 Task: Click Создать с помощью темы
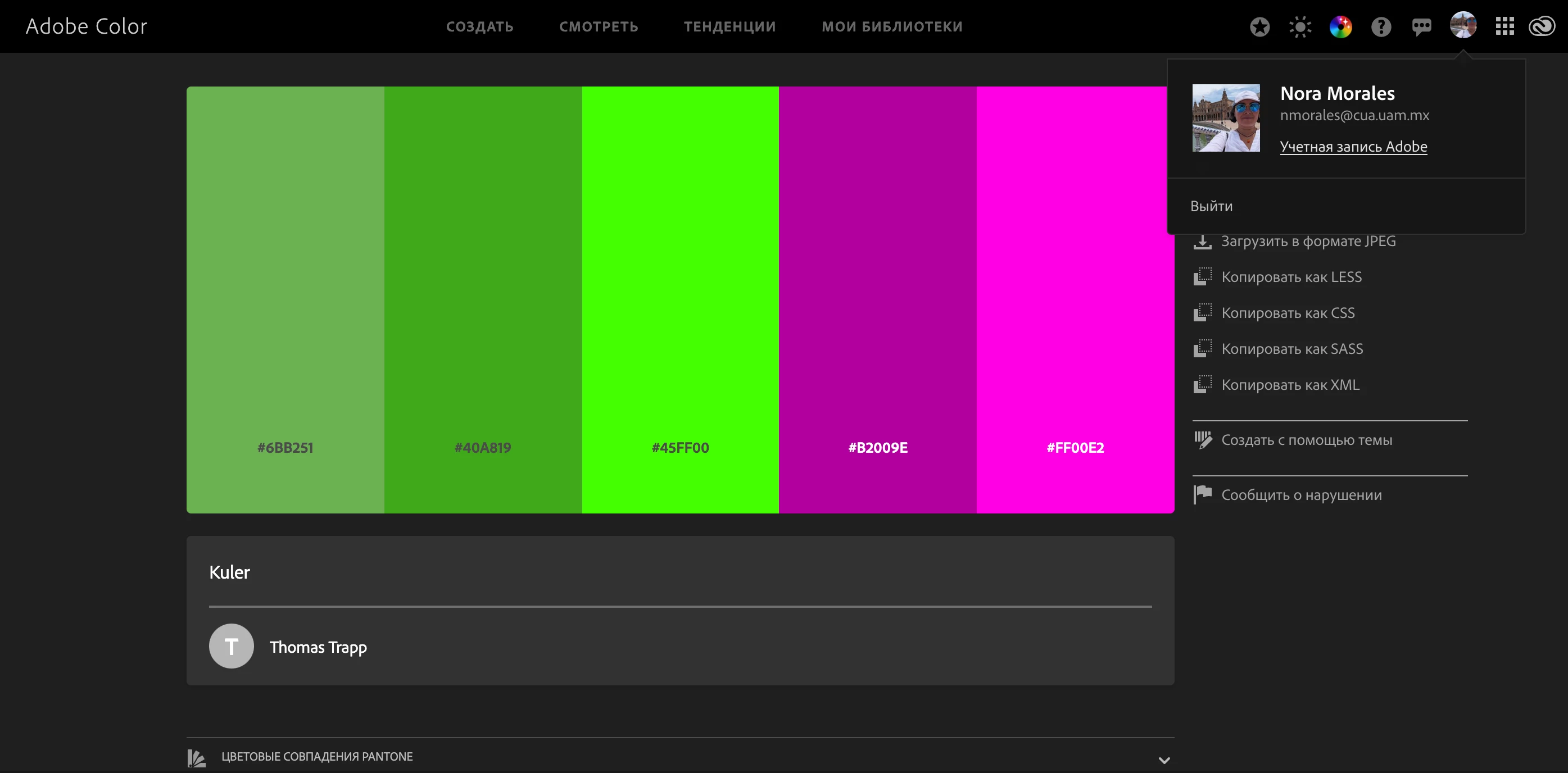coord(1306,440)
